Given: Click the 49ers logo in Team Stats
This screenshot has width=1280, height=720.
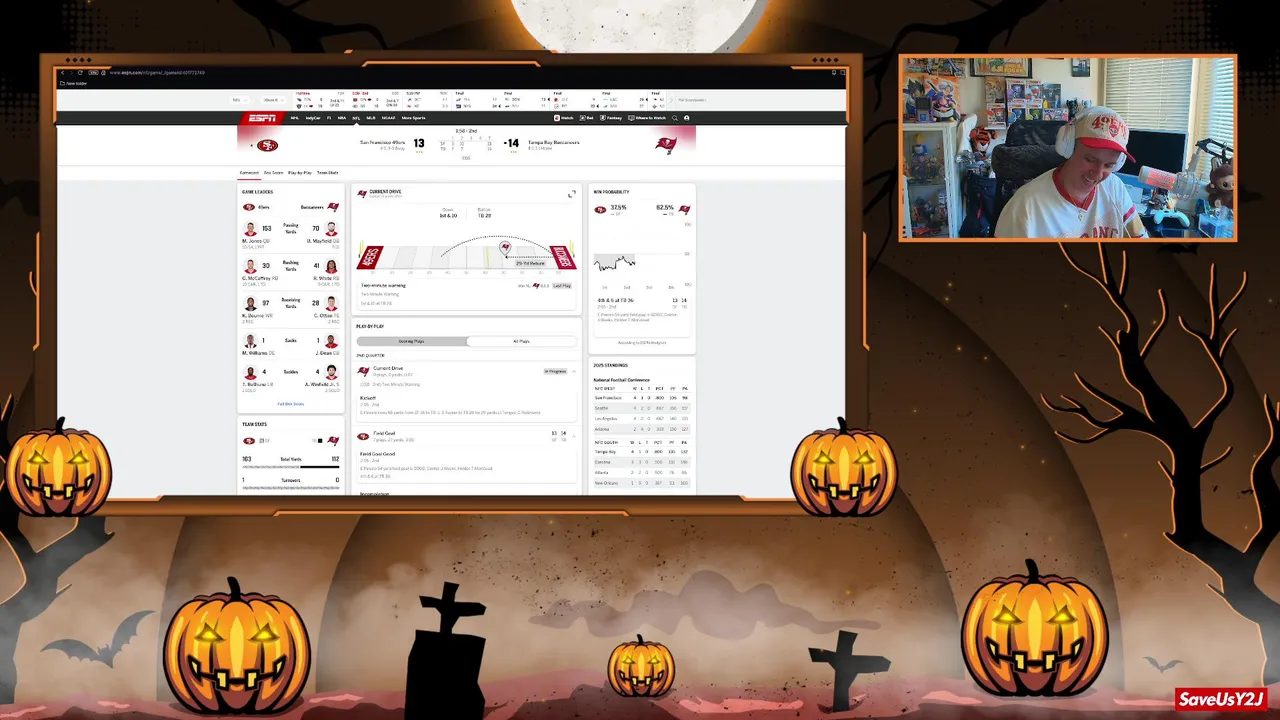Looking at the screenshot, I should [x=249, y=440].
